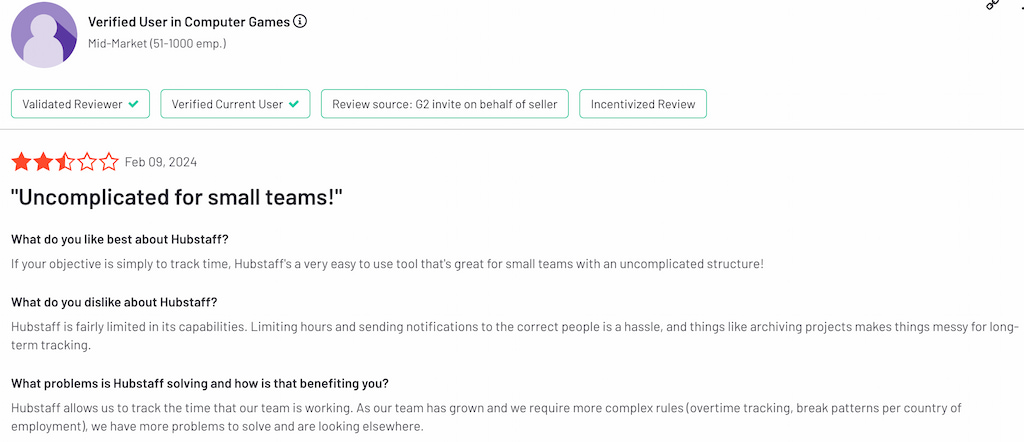Click the Verified Current User badge label
1024x442 pixels.
(x=227, y=104)
